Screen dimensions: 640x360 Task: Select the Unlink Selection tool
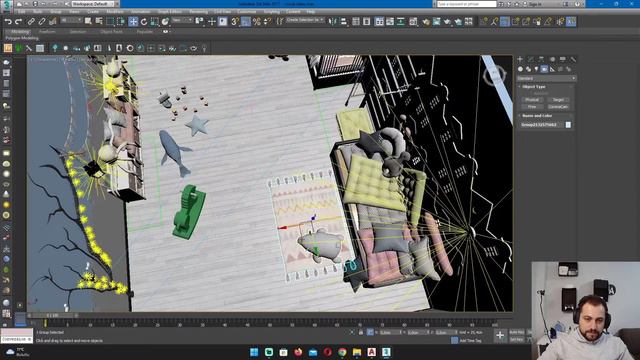[42, 22]
